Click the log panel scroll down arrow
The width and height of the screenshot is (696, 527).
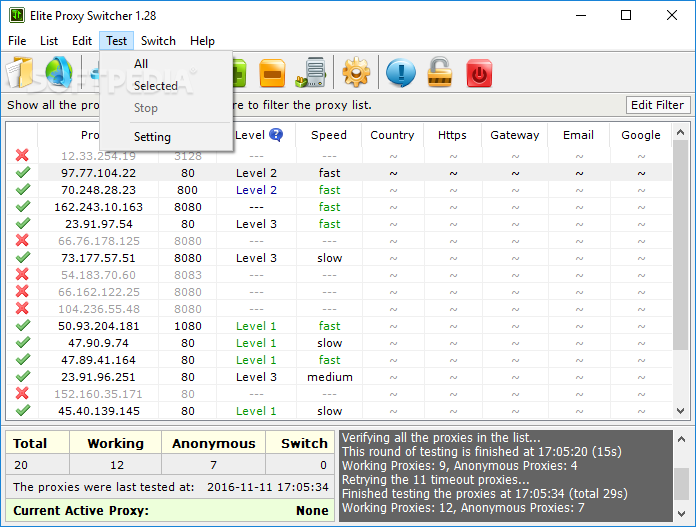point(681,514)
